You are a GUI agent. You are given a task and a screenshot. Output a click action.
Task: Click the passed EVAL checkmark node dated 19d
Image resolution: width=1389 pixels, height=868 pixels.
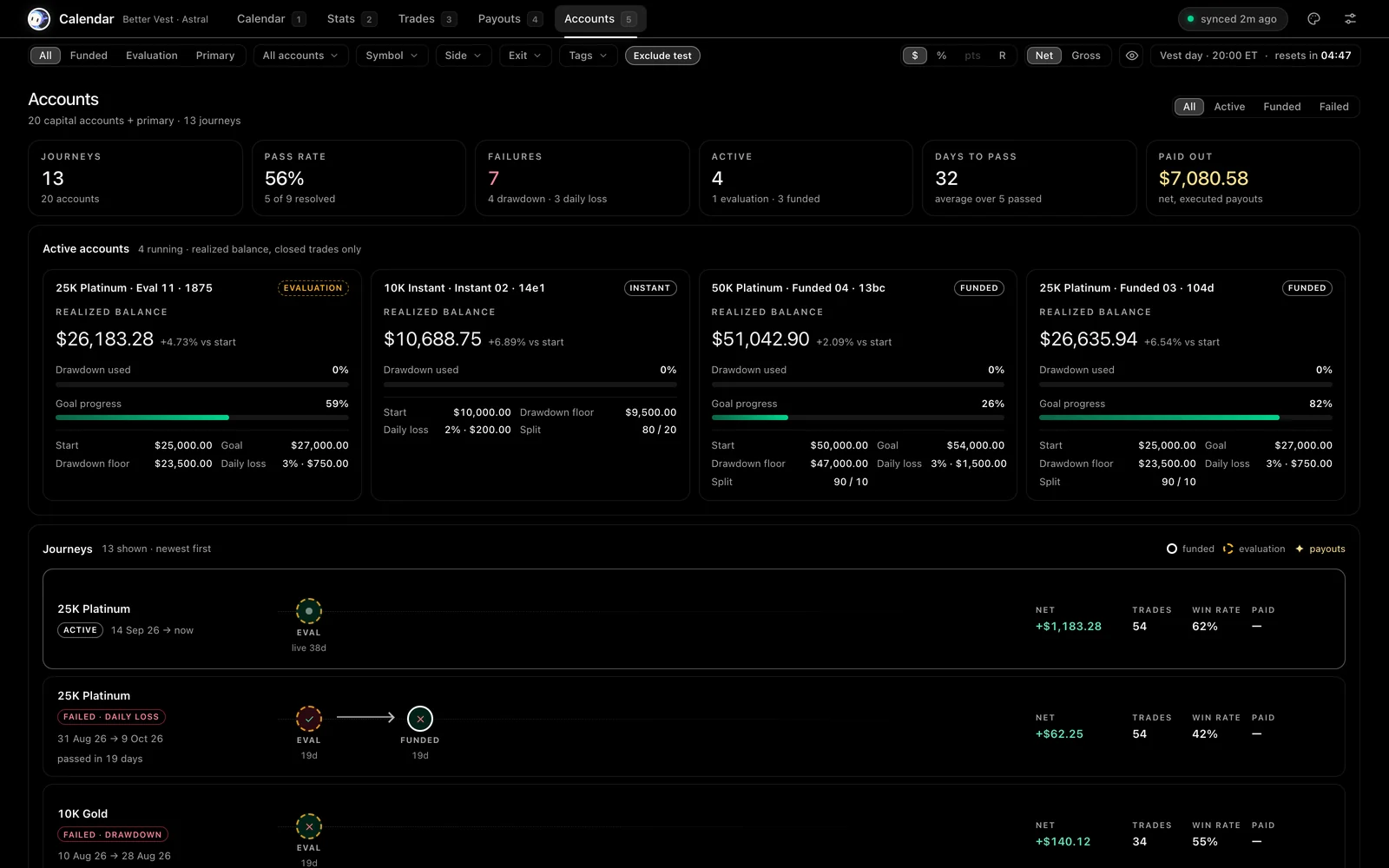pos(309,719)
